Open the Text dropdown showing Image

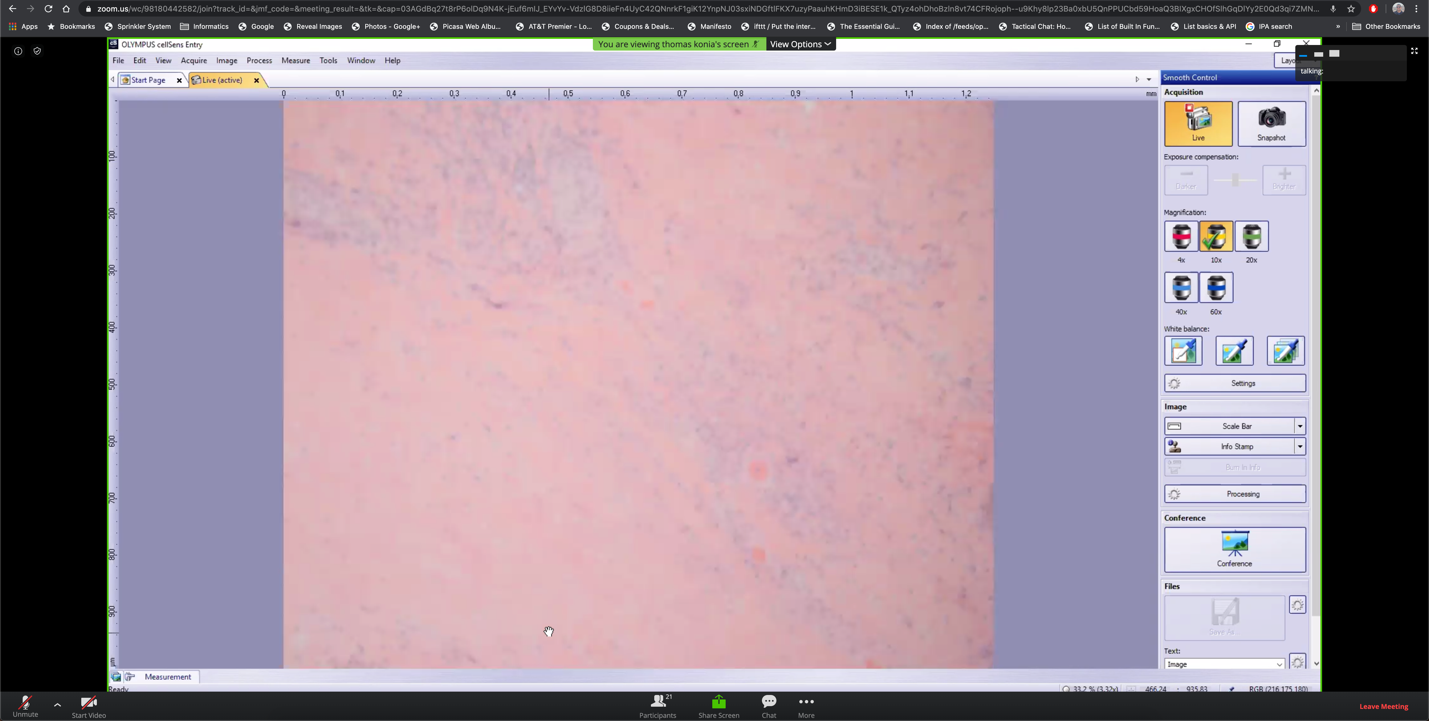click(x=1224, y=664)
